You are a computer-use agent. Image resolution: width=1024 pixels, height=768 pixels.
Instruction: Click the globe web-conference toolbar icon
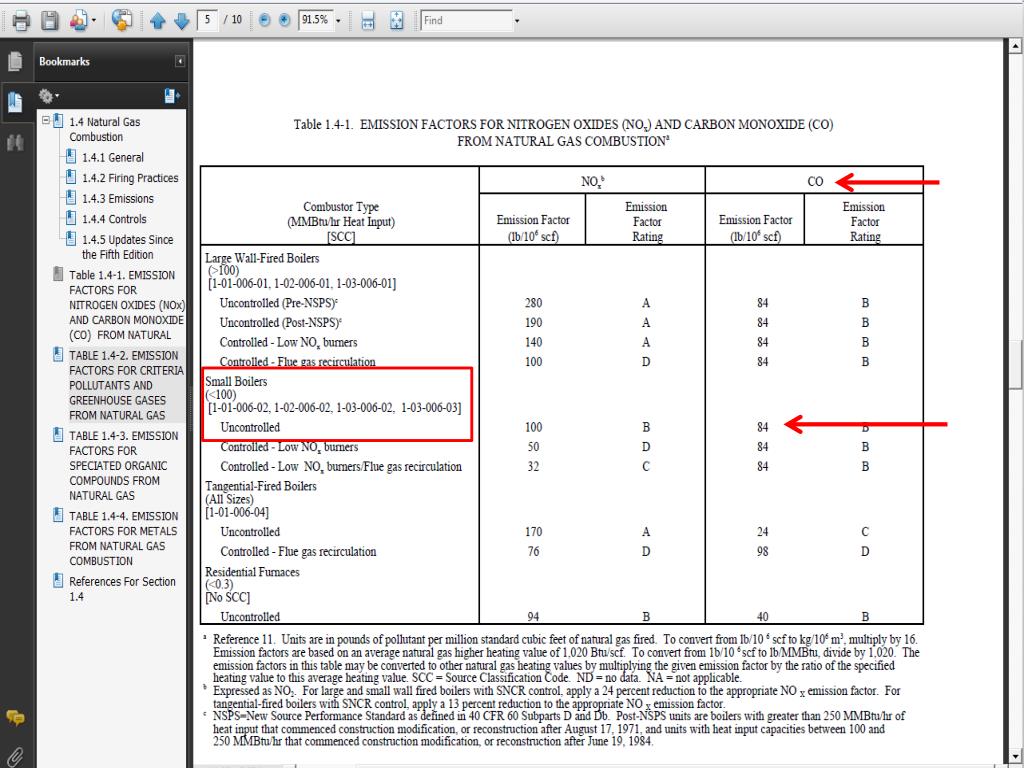121,20
